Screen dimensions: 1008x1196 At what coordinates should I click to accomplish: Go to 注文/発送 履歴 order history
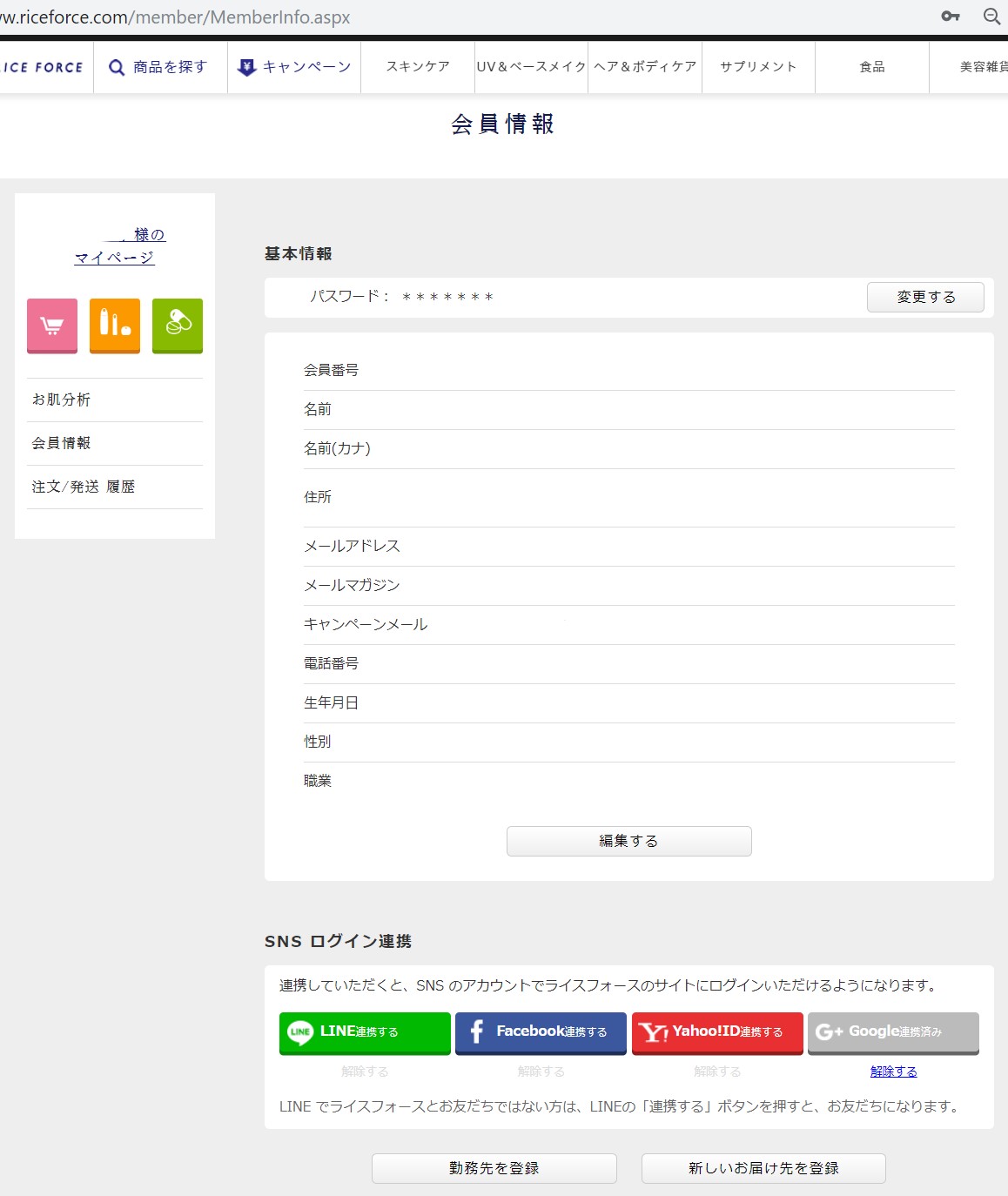click(84, 487)
